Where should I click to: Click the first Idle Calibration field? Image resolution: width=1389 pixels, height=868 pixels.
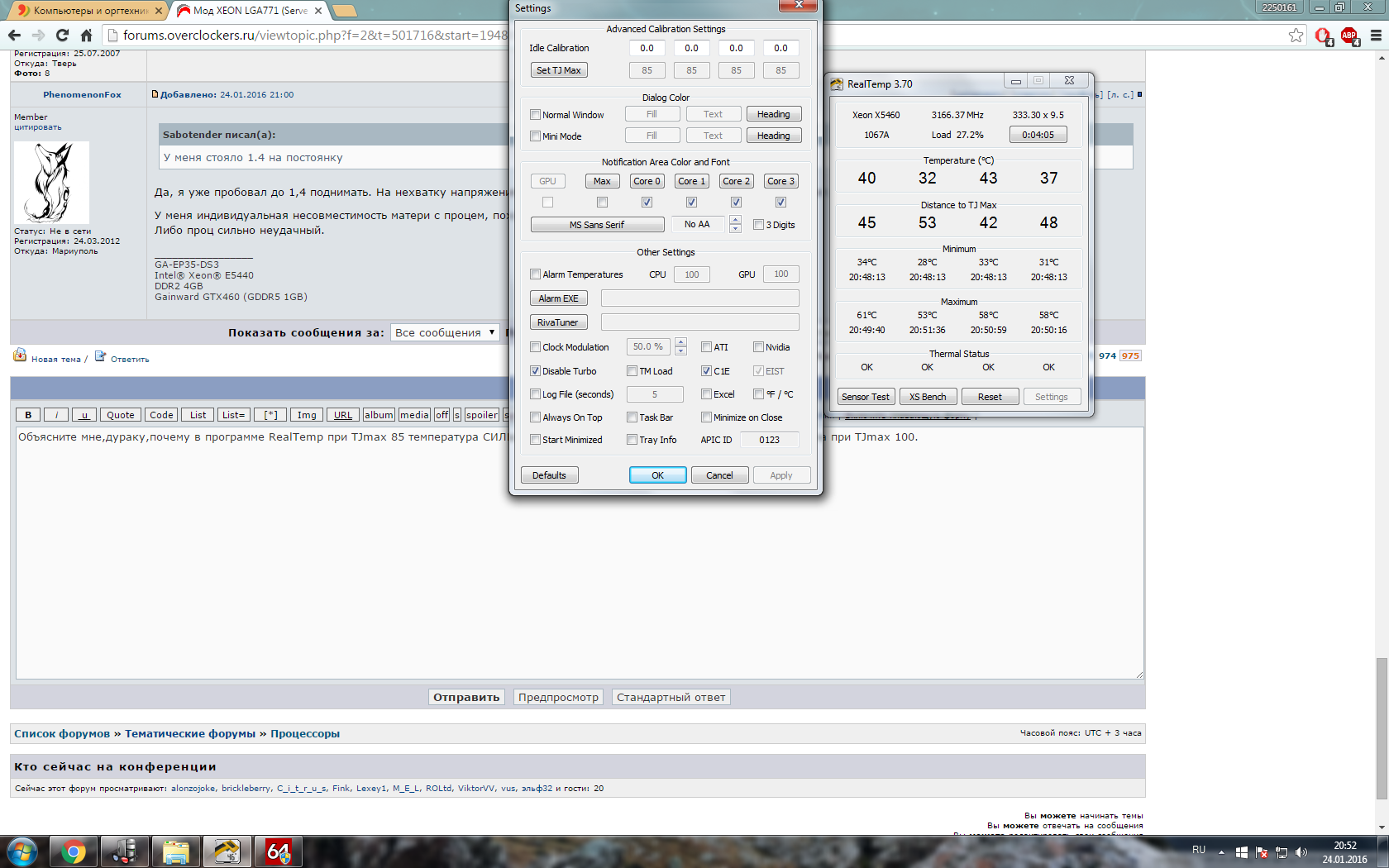coord(647,48)
